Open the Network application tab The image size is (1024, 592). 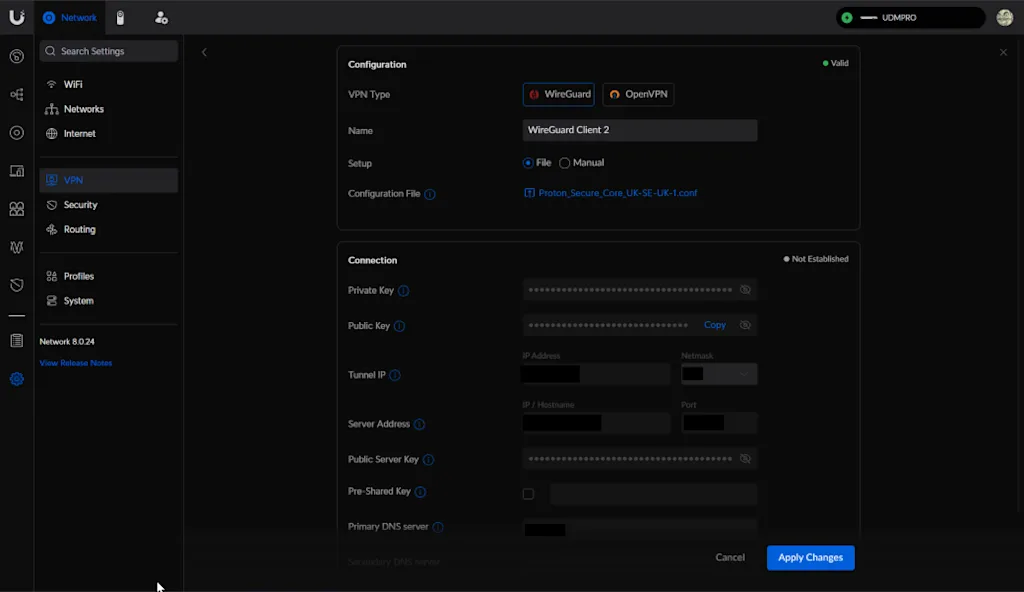tap(69, 18)
